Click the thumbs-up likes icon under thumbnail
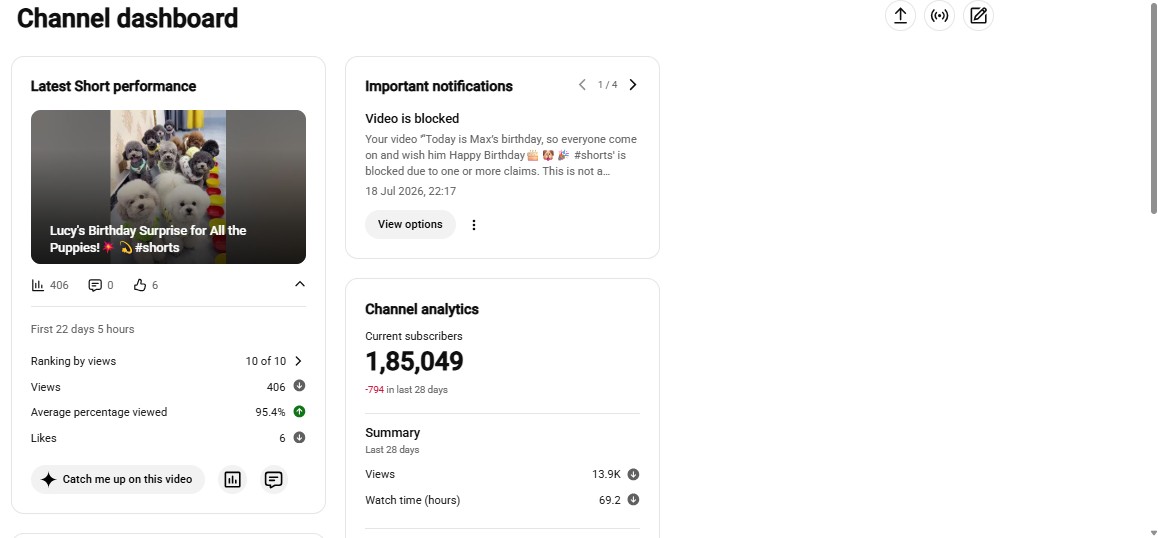The height and width of the screenshot is (538, 1158). click(140, 285)
